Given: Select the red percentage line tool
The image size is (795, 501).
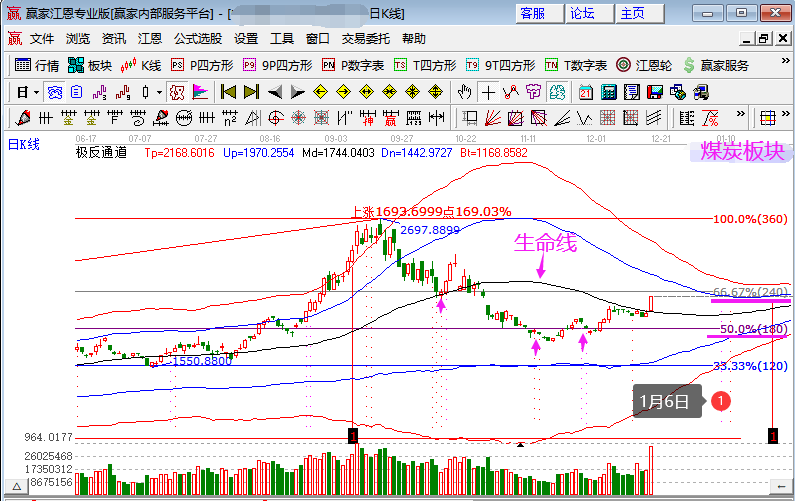Looking at the screenshot, I should click(x=710, y=118).
